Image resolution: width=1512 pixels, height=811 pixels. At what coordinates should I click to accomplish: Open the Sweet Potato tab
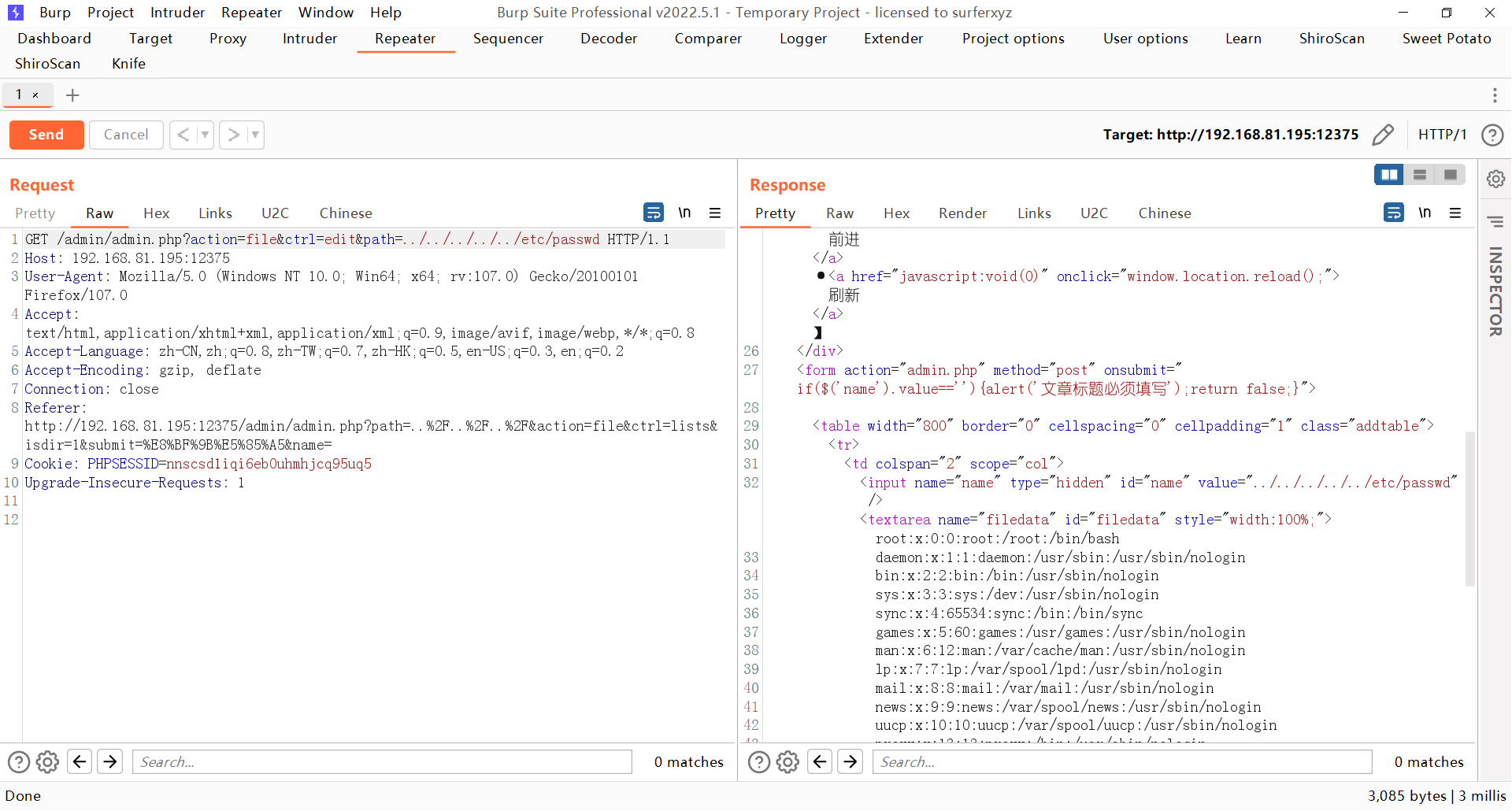coord(1447,39)
